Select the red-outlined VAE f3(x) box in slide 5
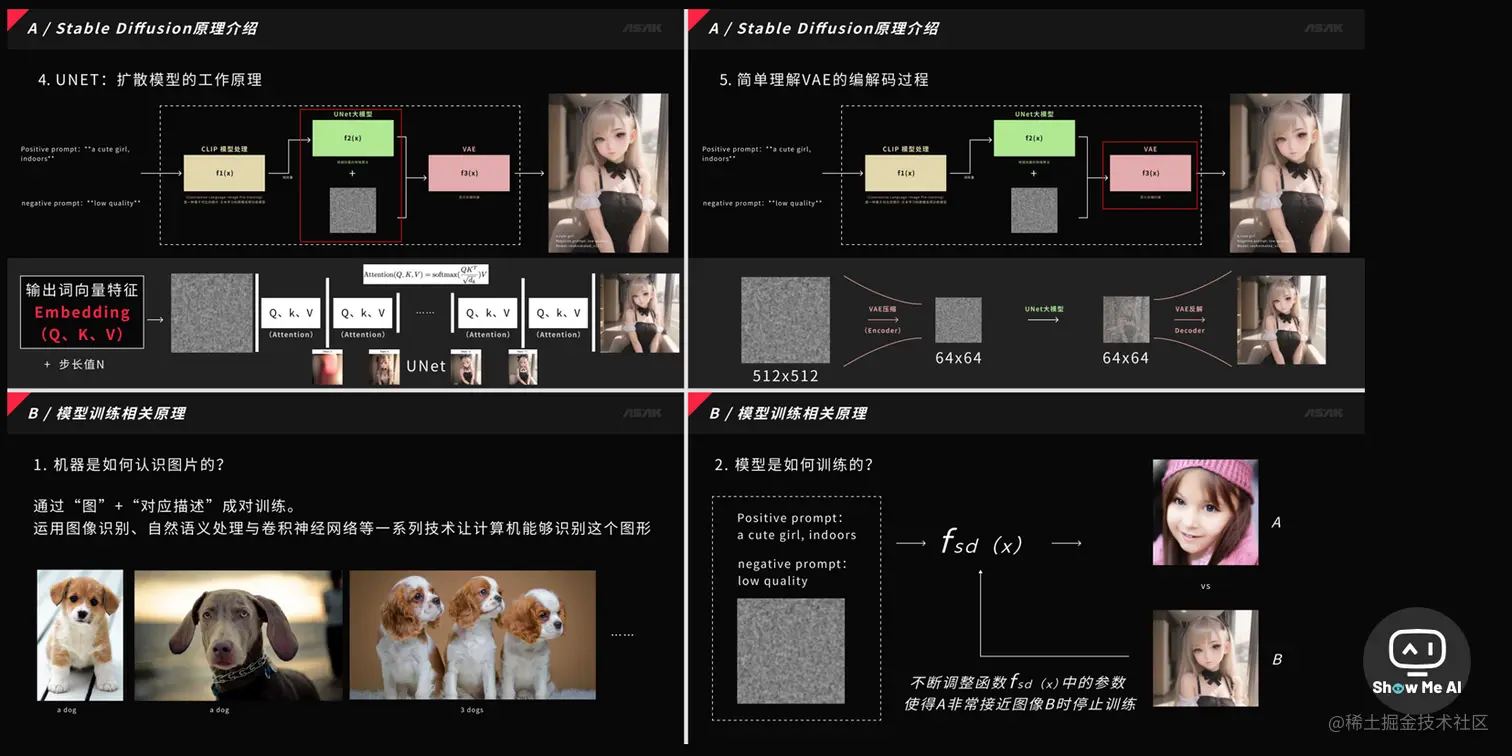The height and width of the screenshot is (756, 1512). tap(1150, 175)
